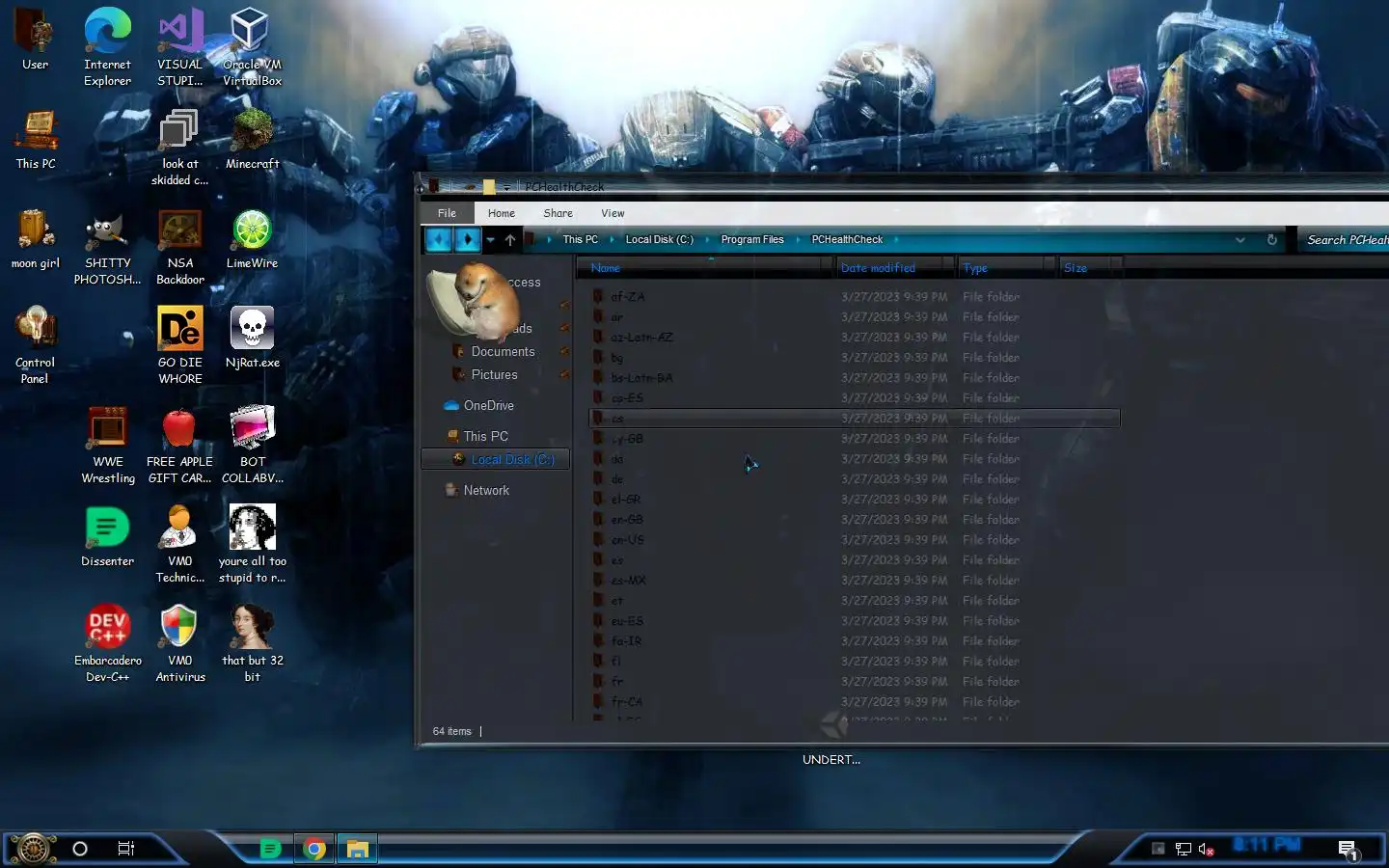Sort files by the Name column
The image size is (1389, 868).
coord(705,268)
